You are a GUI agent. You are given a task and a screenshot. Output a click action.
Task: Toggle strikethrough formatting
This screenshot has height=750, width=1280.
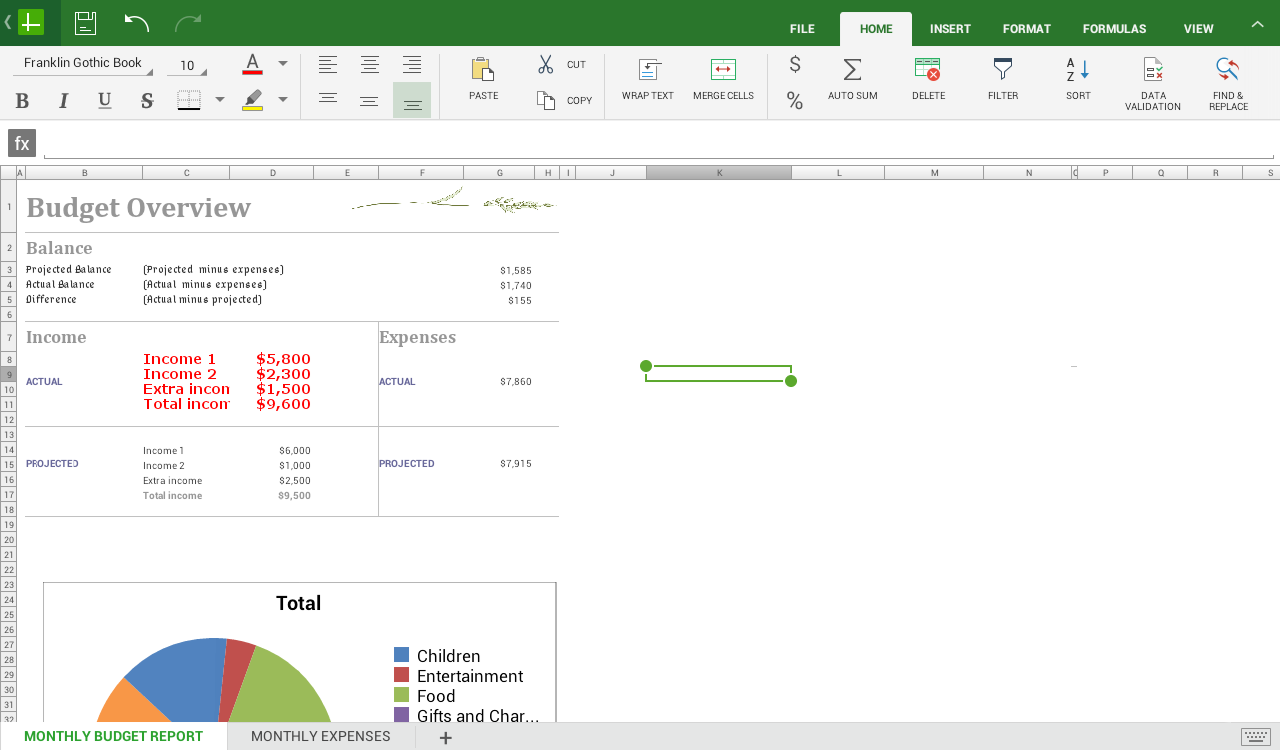(147, 100)
